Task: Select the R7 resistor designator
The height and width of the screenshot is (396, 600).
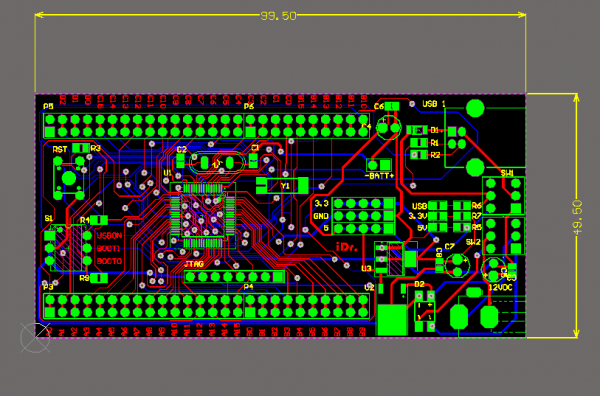Action: click(x=476, y=216)
